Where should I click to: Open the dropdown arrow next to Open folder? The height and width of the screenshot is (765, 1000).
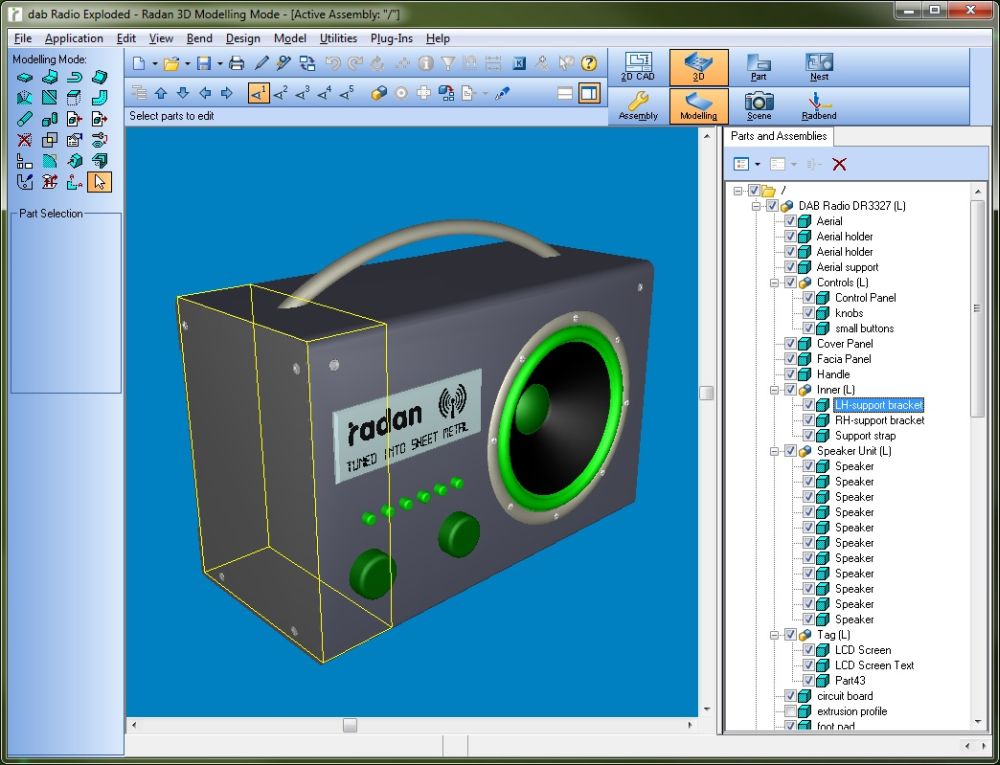(x=187, y=63)
